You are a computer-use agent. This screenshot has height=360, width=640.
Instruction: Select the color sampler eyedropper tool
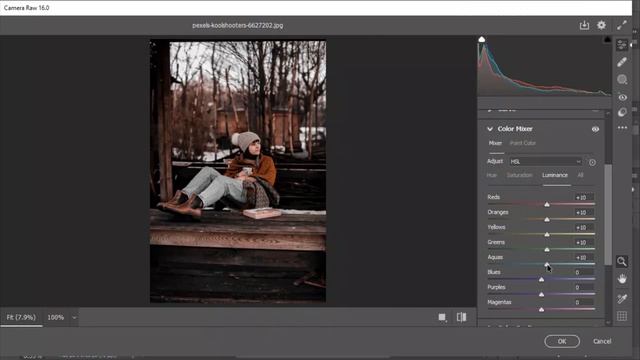tap(622, 299)
